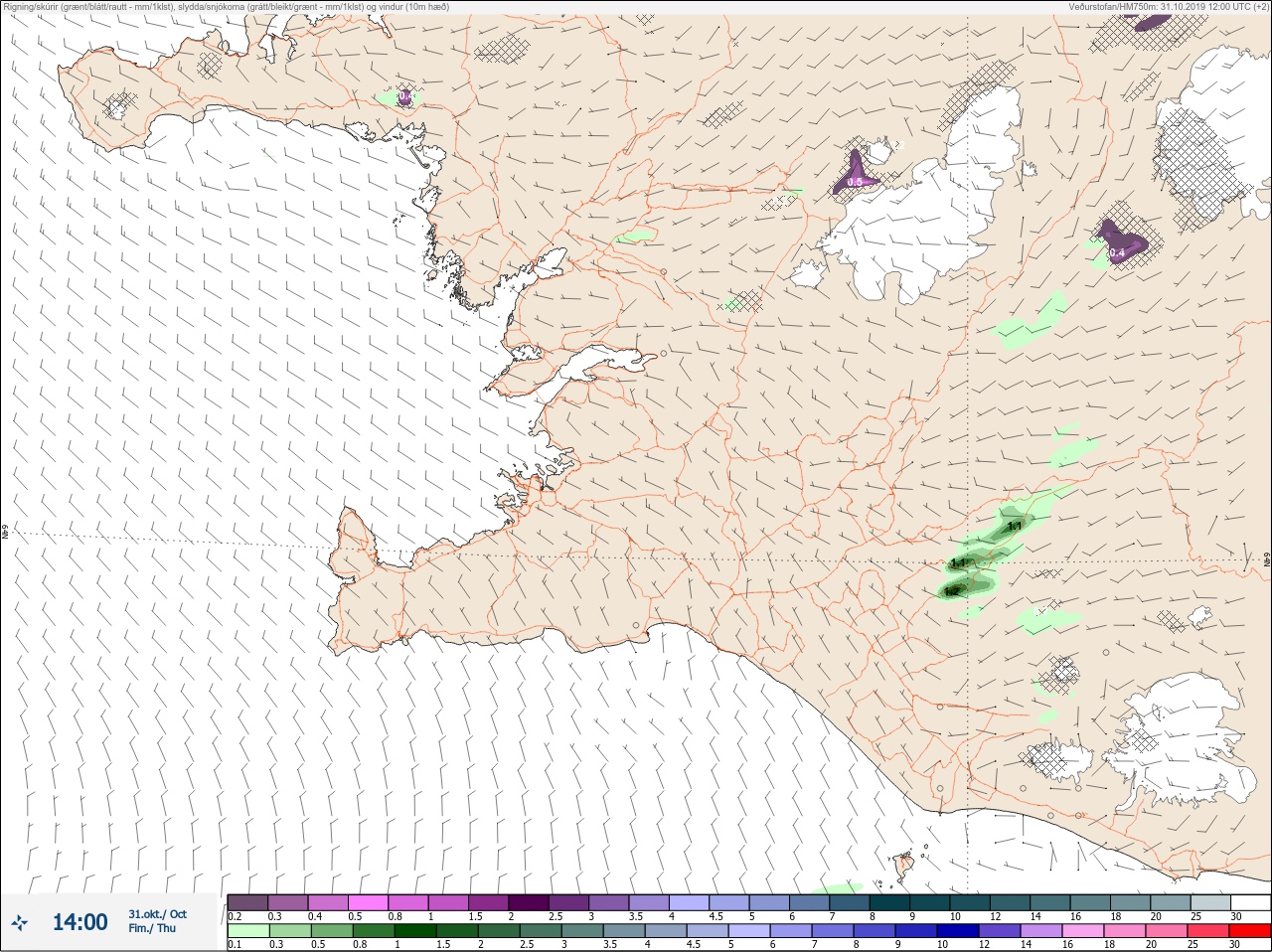This screenshot has width=1272, height=952.
Task: Pick the navy blue lower swatch labeled 10
Action: 959,931
